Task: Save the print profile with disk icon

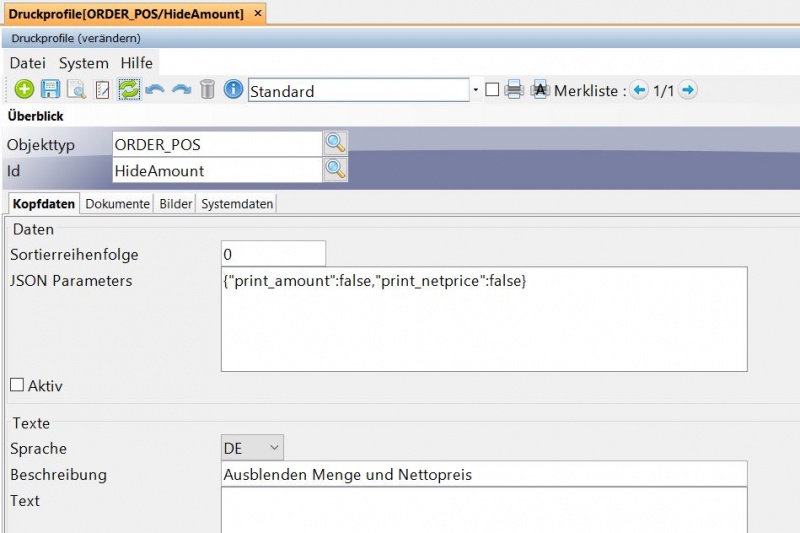Action: coord(50,90)
